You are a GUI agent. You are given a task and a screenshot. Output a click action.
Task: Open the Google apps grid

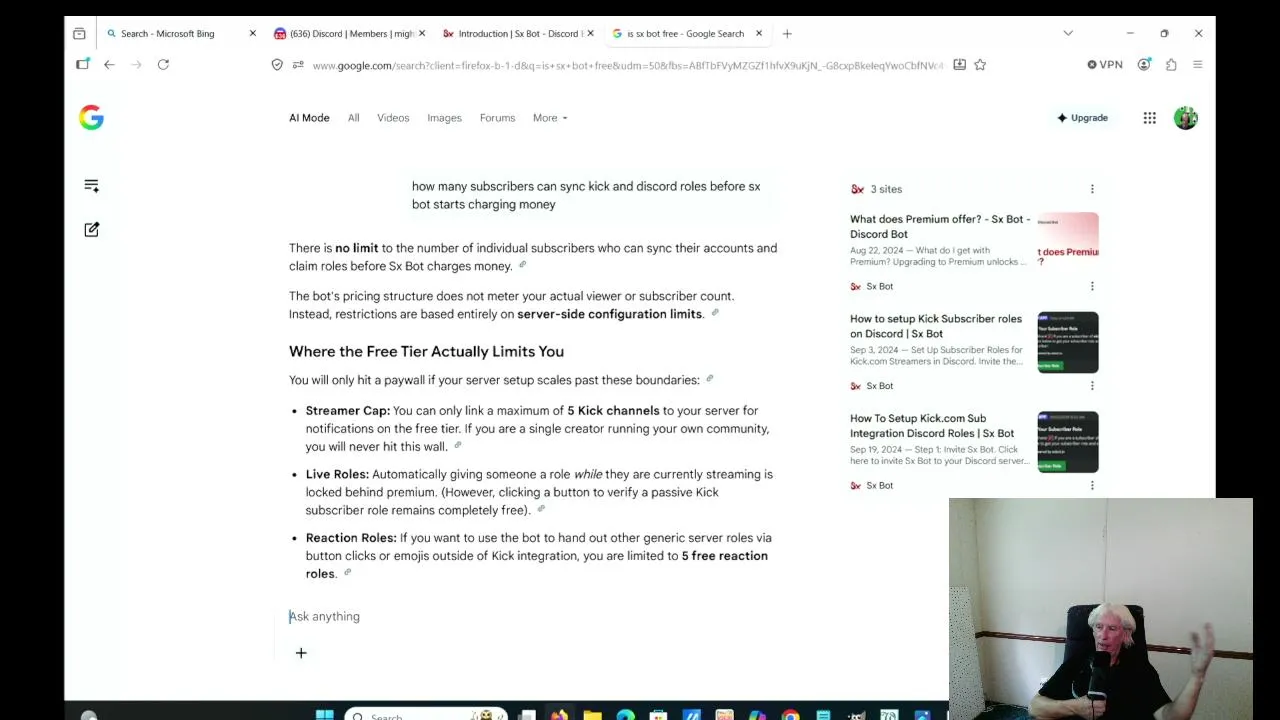coord(1150,118)
